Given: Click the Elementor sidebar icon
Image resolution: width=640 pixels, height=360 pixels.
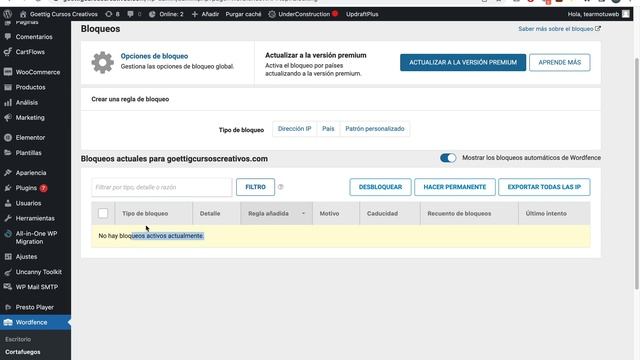Looking at the screenshot, I should click(8, 138).
